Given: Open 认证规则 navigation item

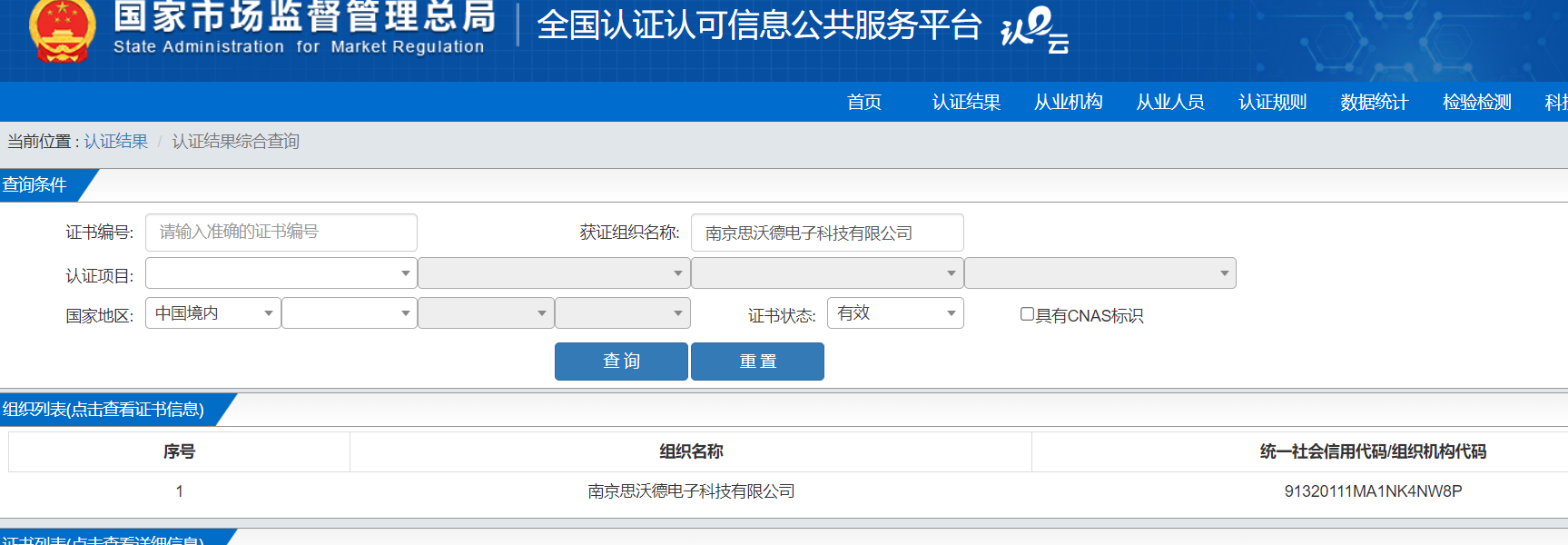Looking at the screenshot, I should 1273,102.
